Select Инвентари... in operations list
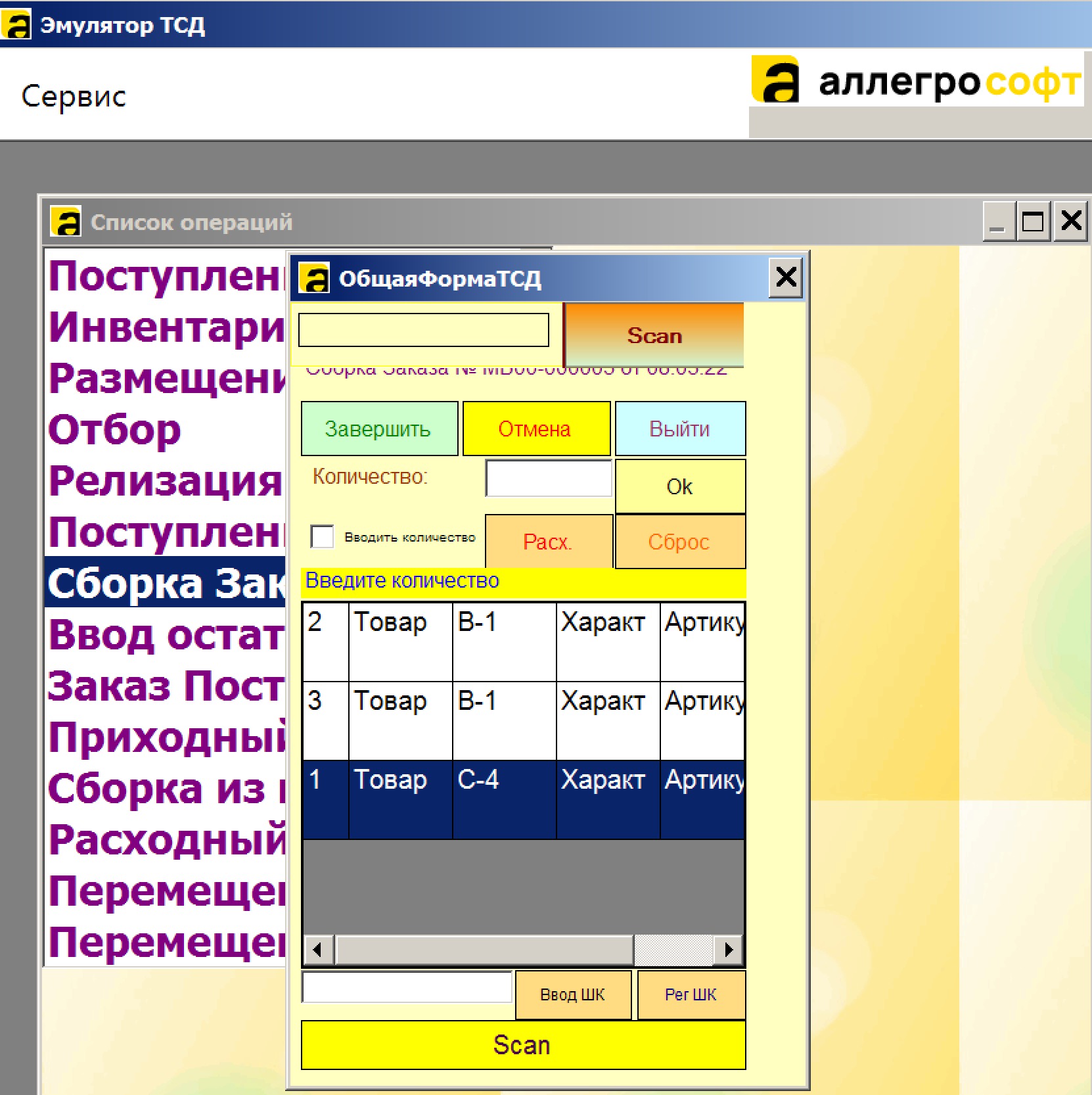The height and width of the screenshot is (1095, 1092). pos(166,327)
